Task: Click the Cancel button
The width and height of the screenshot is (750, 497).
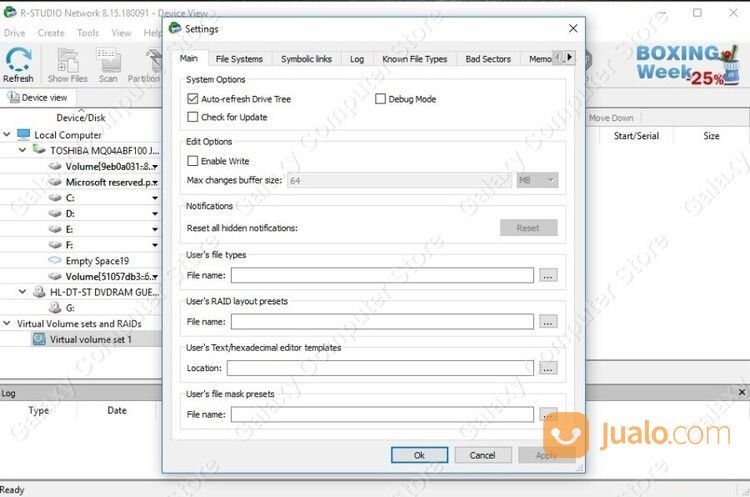Action: [483, 455]
